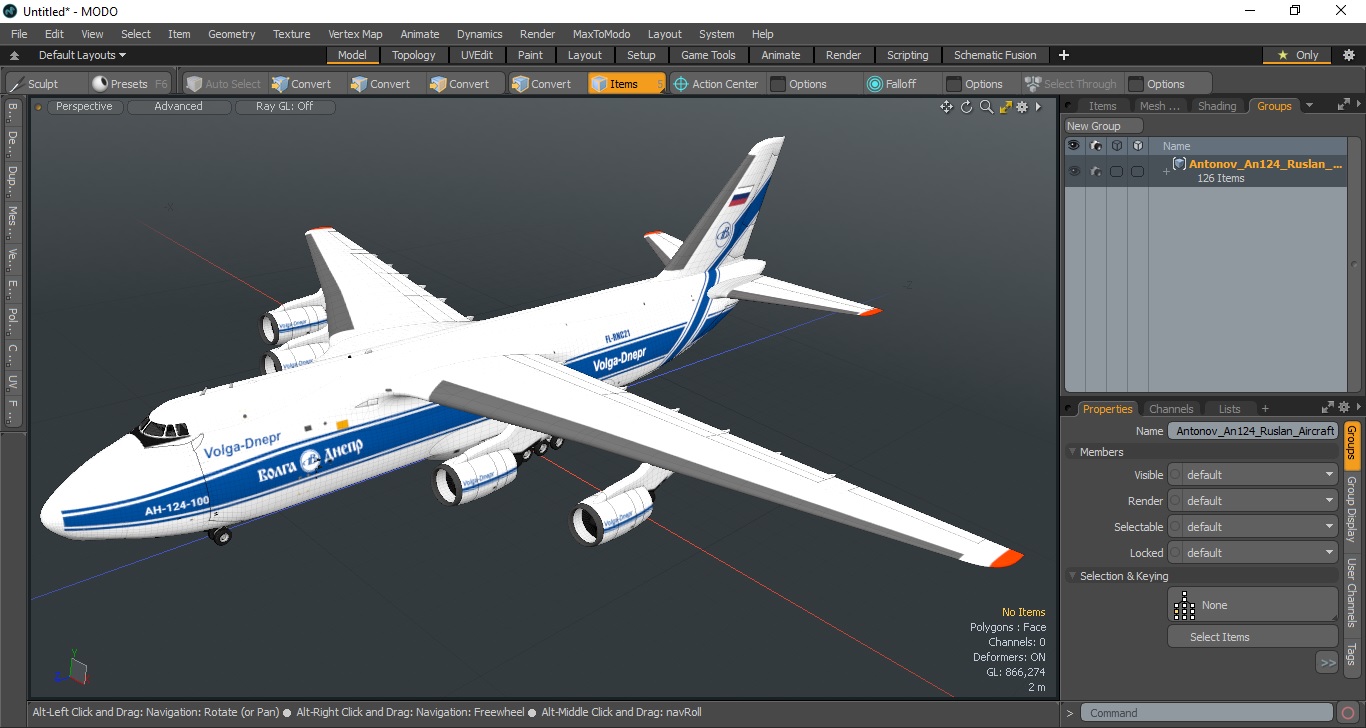
Task: Click the camera render column header icon
Action: (1095, 146)
